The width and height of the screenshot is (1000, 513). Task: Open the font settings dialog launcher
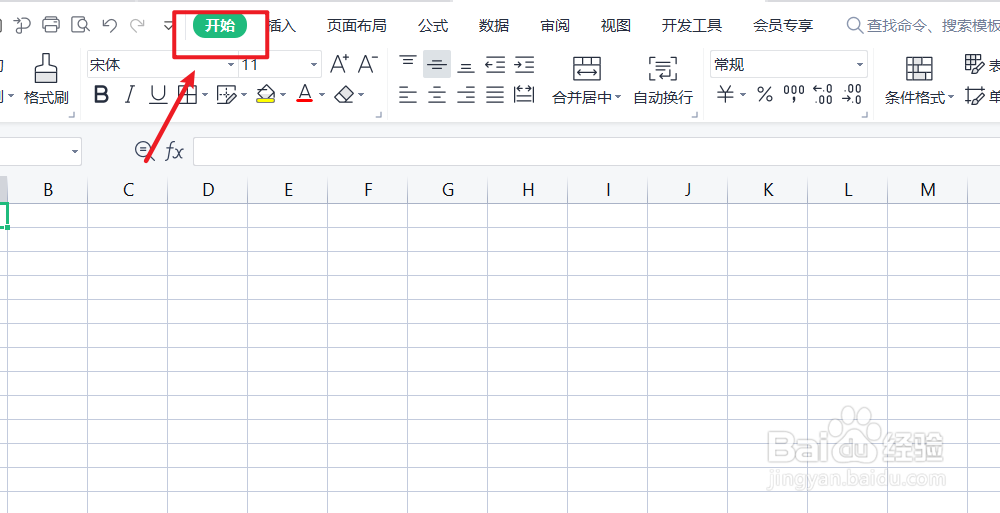379,115
